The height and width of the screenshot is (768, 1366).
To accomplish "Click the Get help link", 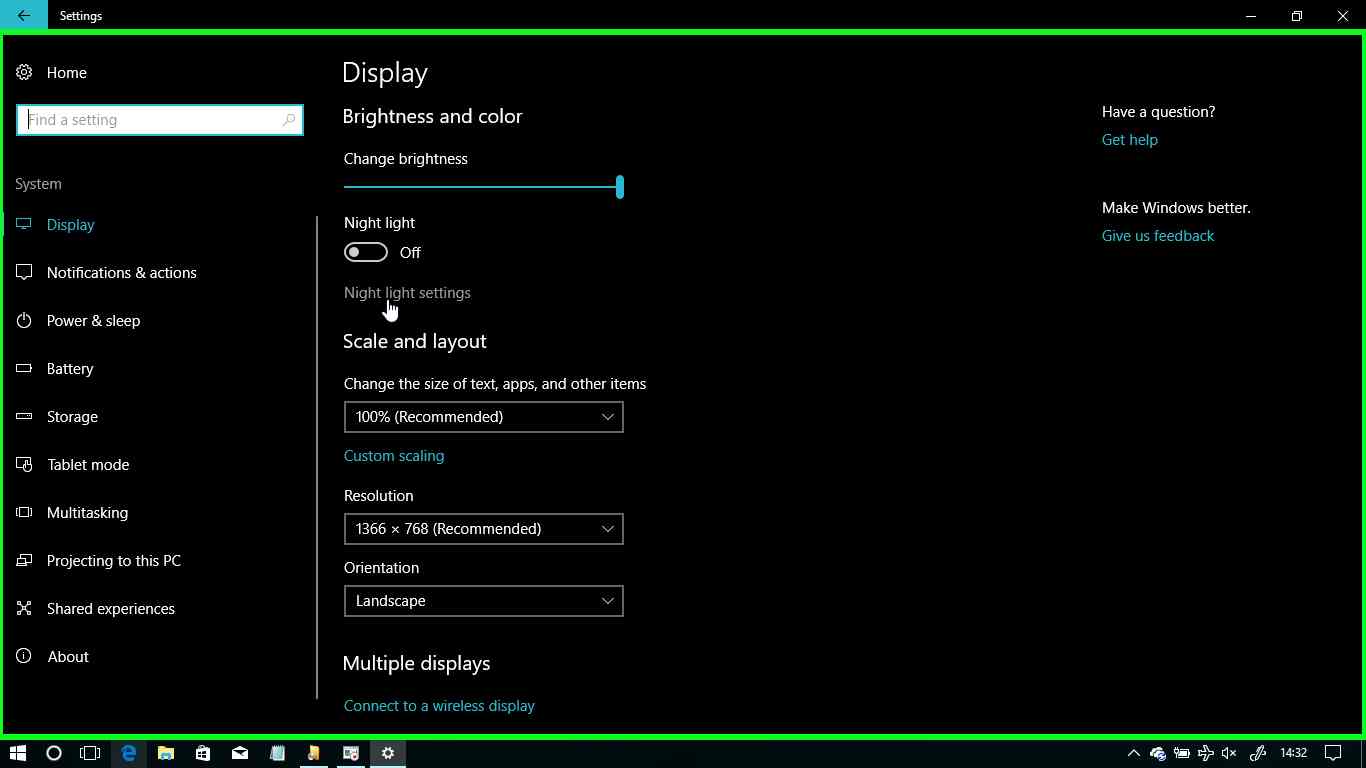I will point(1130,140).
